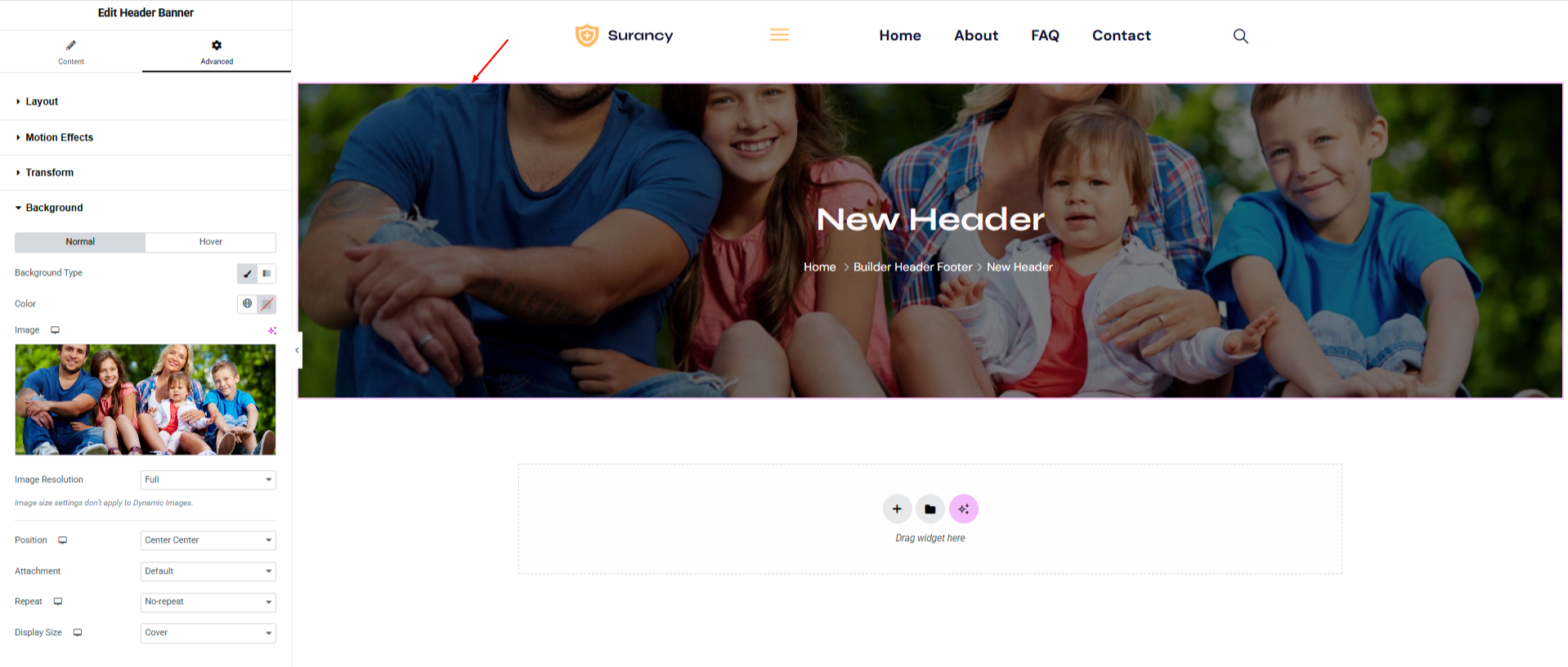Toggle the responsive device icon beside Position
Screen dimensions: 1568x667
pos(62,540)
